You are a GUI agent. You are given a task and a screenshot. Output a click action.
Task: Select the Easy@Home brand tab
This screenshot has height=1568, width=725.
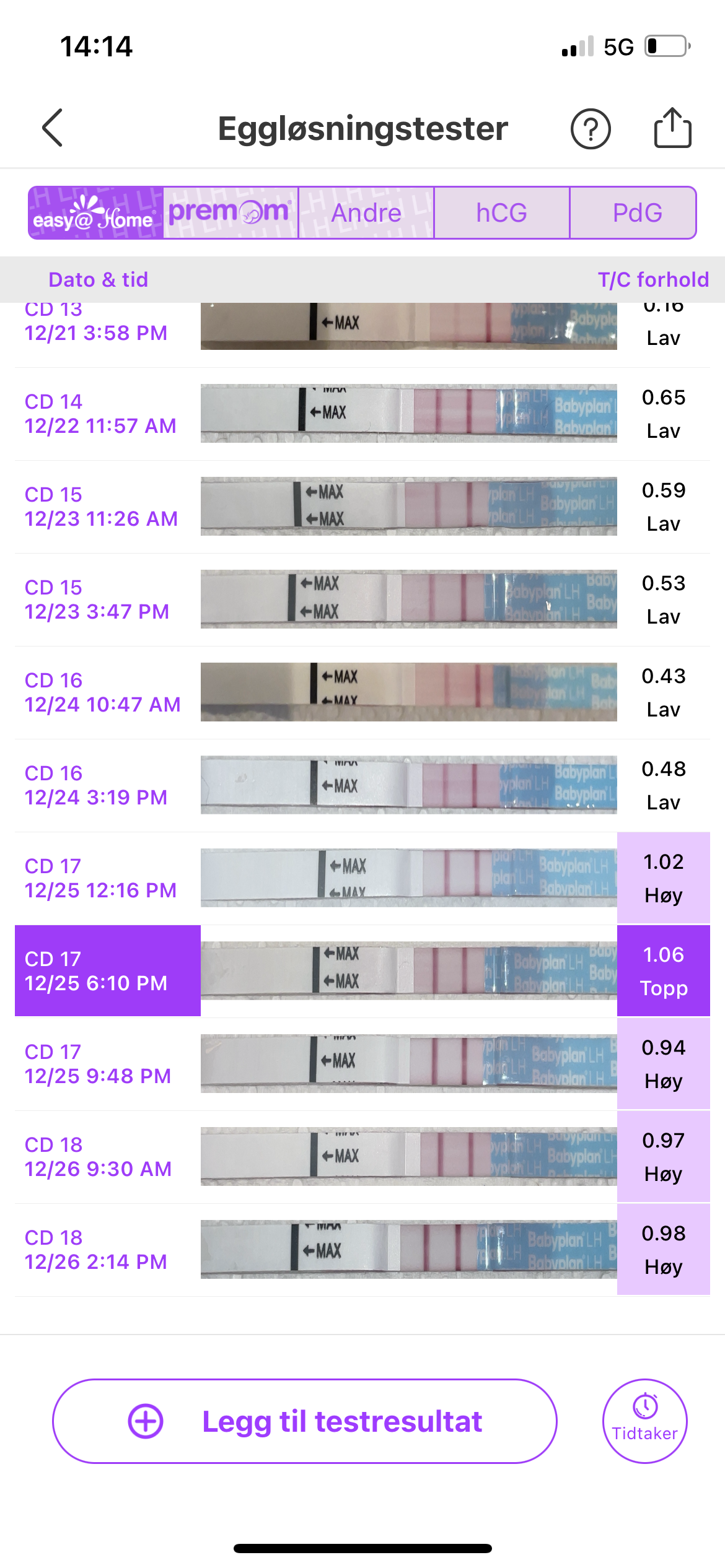(96, 212)
